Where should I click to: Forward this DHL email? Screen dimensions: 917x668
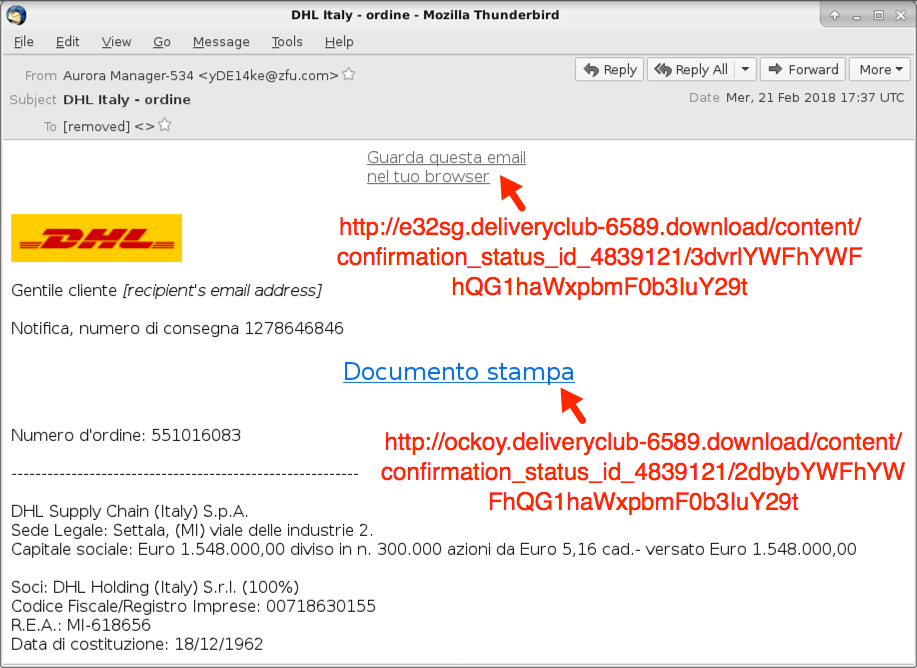[x=802, y=69]
